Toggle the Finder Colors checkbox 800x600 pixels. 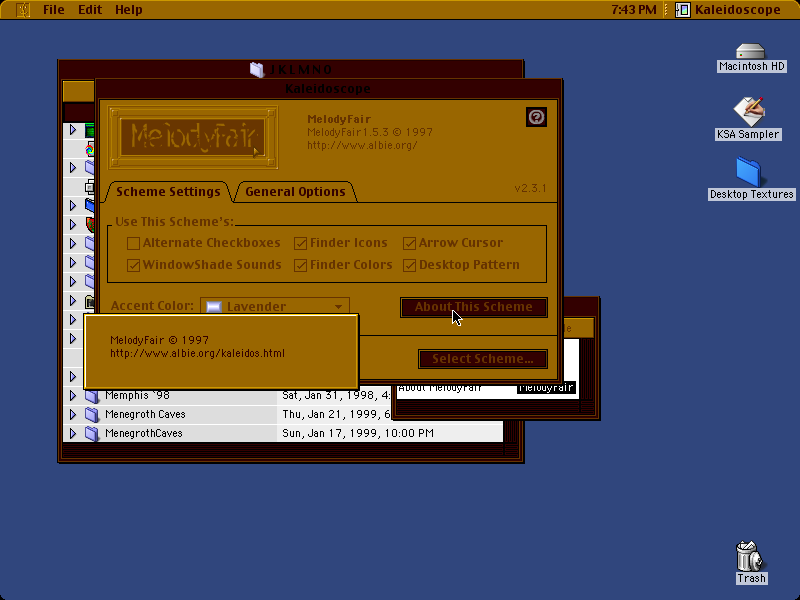301,265
